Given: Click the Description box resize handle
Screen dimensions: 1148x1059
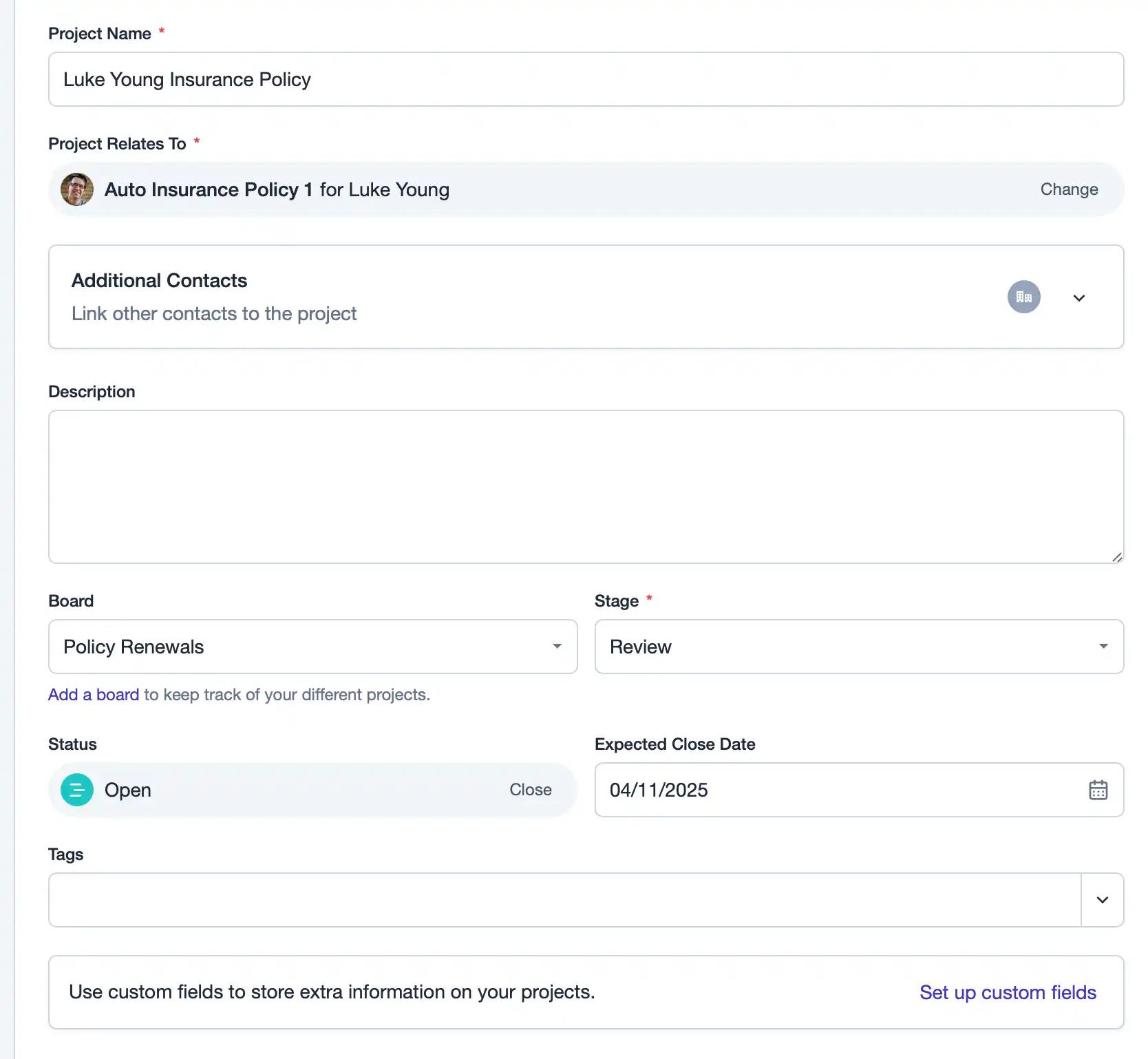Looking at the screenshot, I should [x=1116, y=556].
